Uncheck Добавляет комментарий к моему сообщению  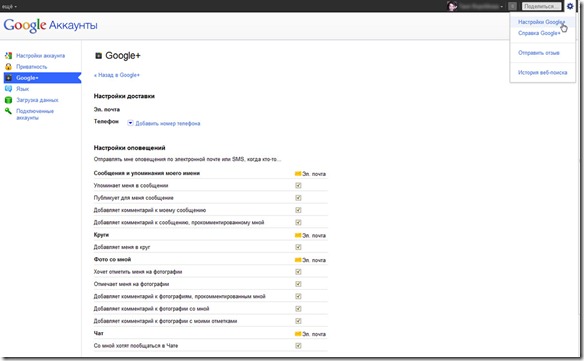298,210
